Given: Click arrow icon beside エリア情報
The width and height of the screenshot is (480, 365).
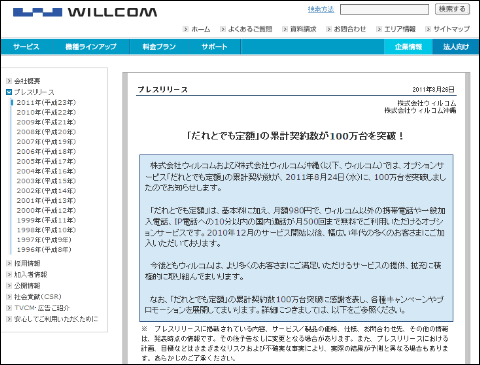Looking at the screenshot, I should point(379,29).
